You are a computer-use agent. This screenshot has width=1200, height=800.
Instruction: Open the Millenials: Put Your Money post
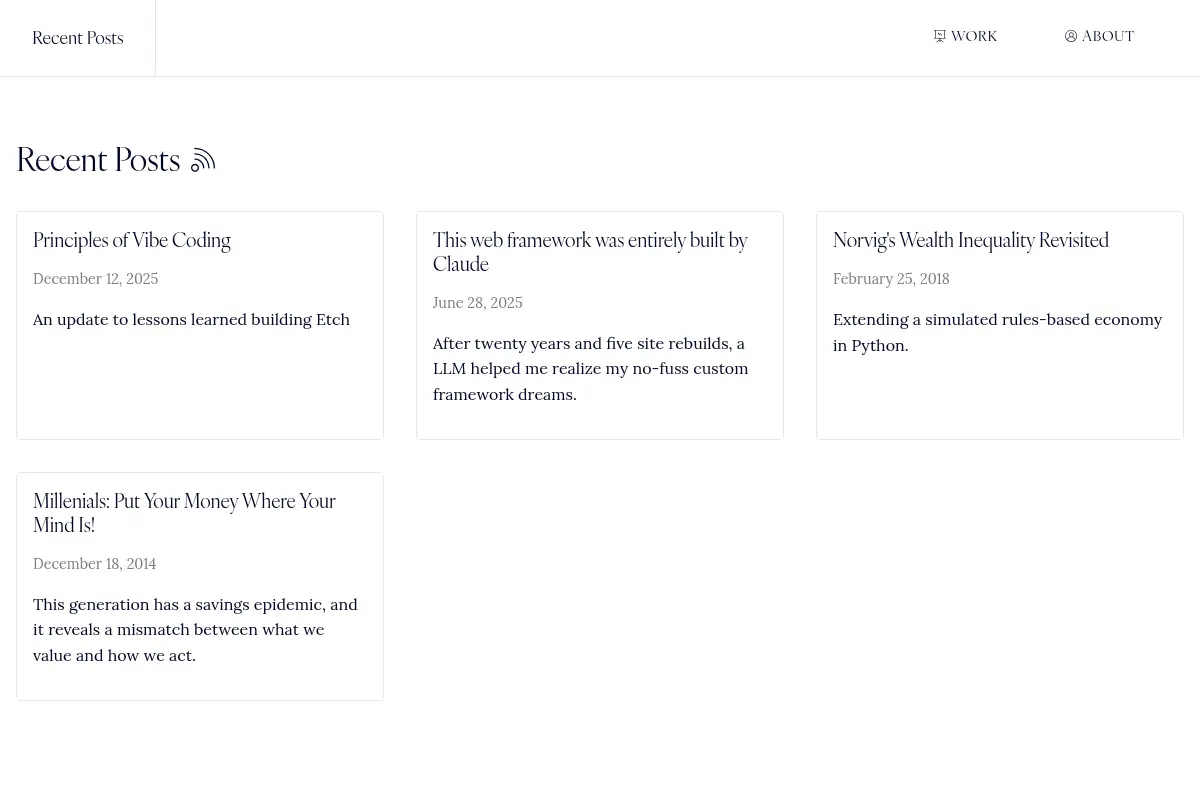pos(184,513)
